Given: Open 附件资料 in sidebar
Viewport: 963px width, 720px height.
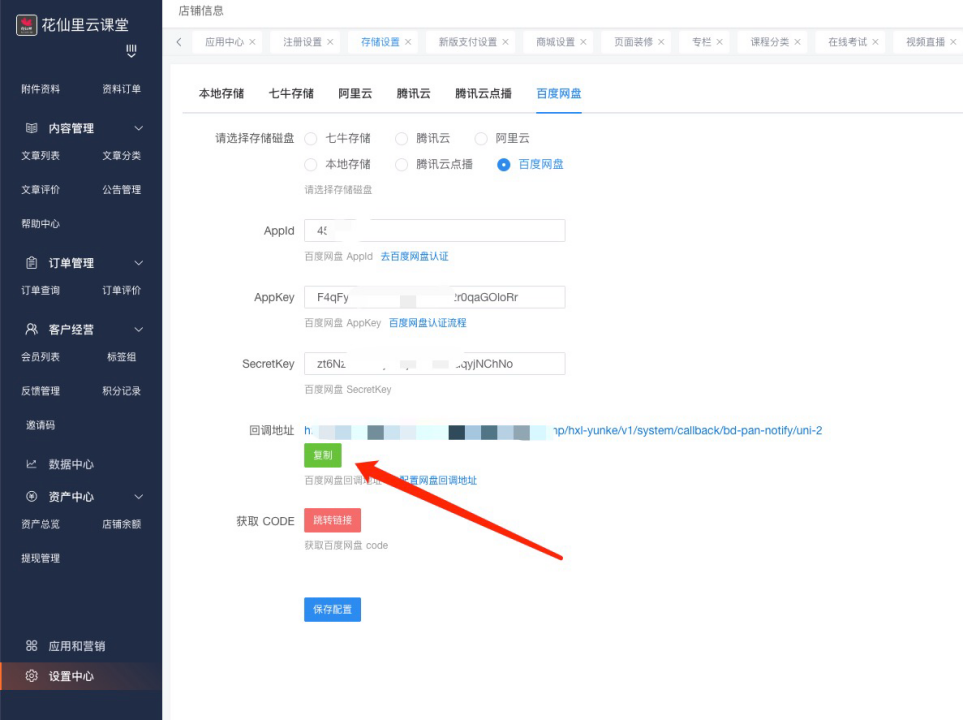Looking at the screenshot, I should click(41, 89).
